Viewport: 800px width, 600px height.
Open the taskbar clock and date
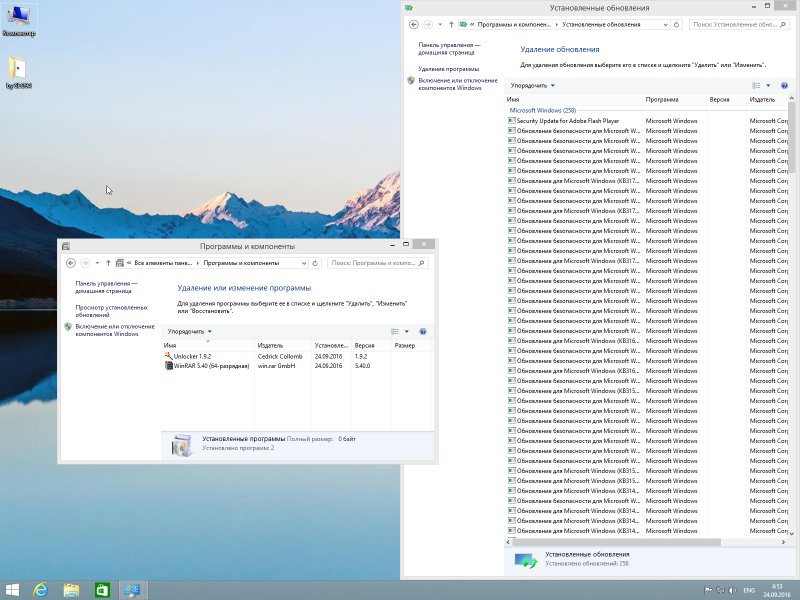pos(777,590)
